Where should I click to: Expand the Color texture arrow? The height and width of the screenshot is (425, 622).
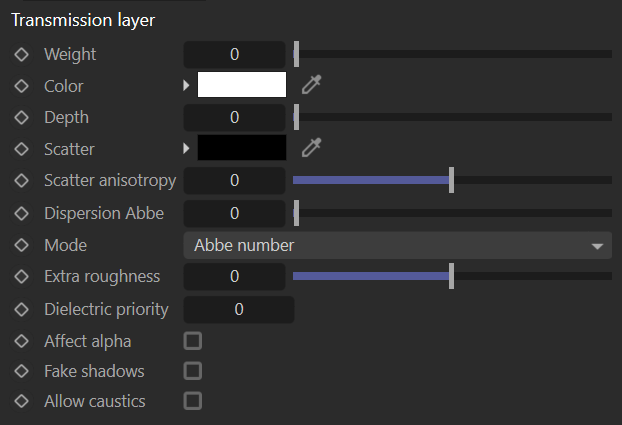pyautogui.click(x=186, y=86)
